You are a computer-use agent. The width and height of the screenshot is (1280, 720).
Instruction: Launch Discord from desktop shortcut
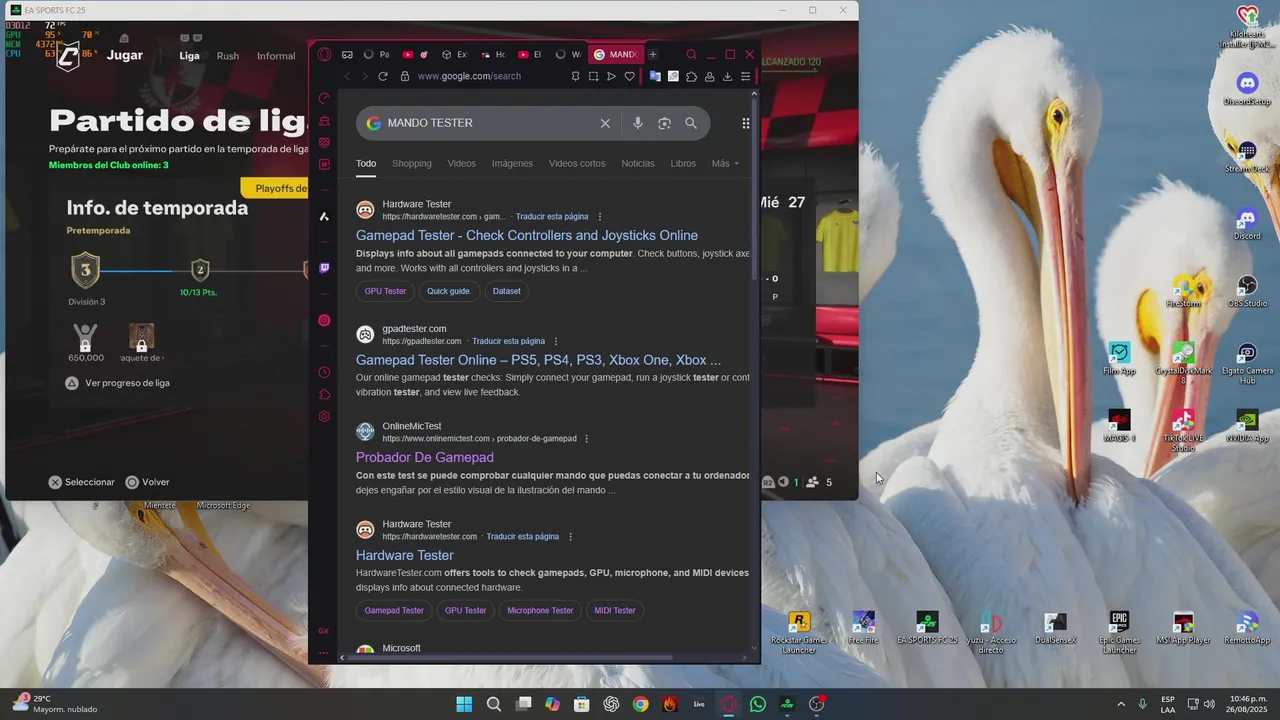[1247, 222]
